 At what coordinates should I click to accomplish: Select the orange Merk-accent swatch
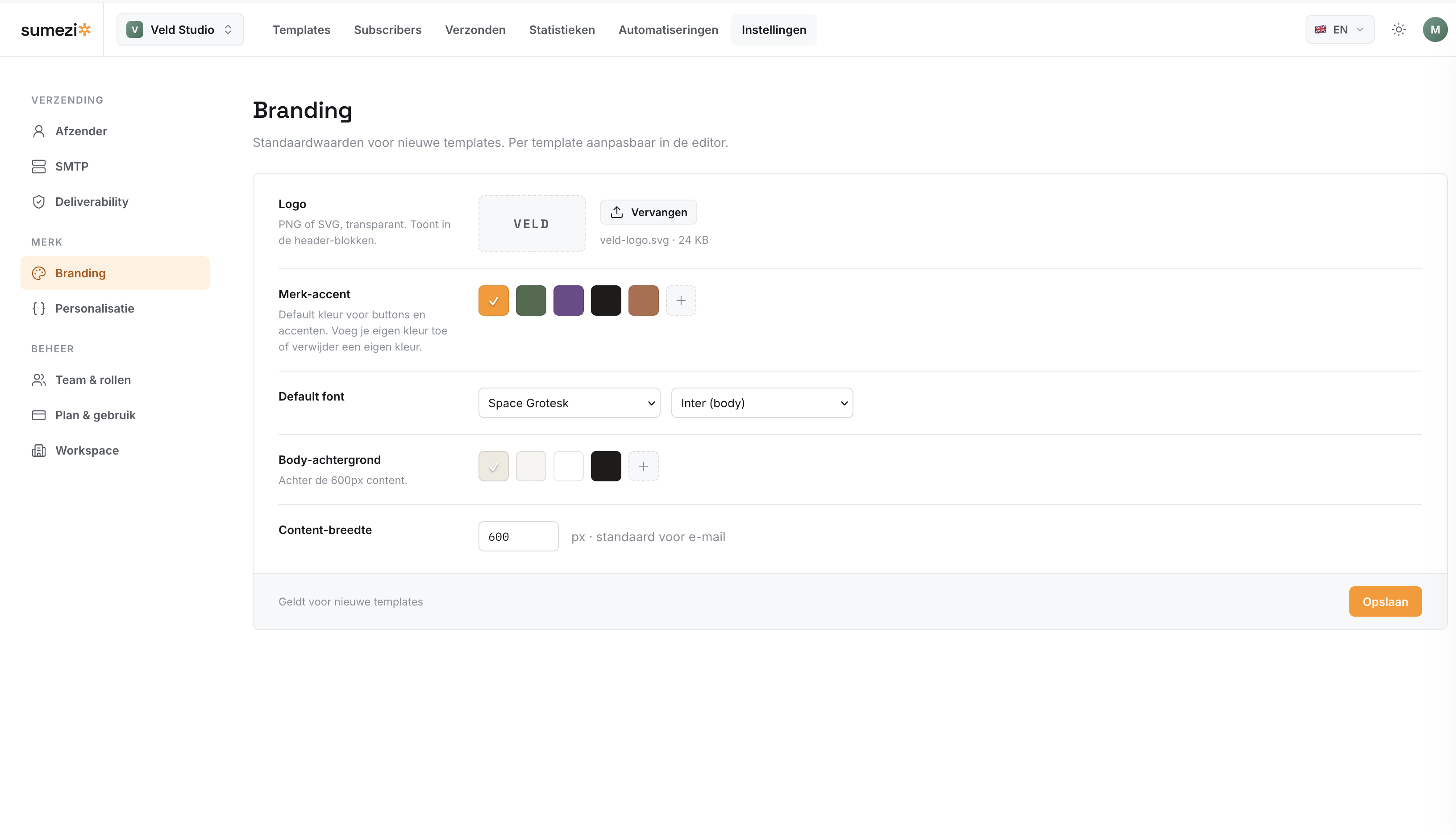tap(494, 301)
